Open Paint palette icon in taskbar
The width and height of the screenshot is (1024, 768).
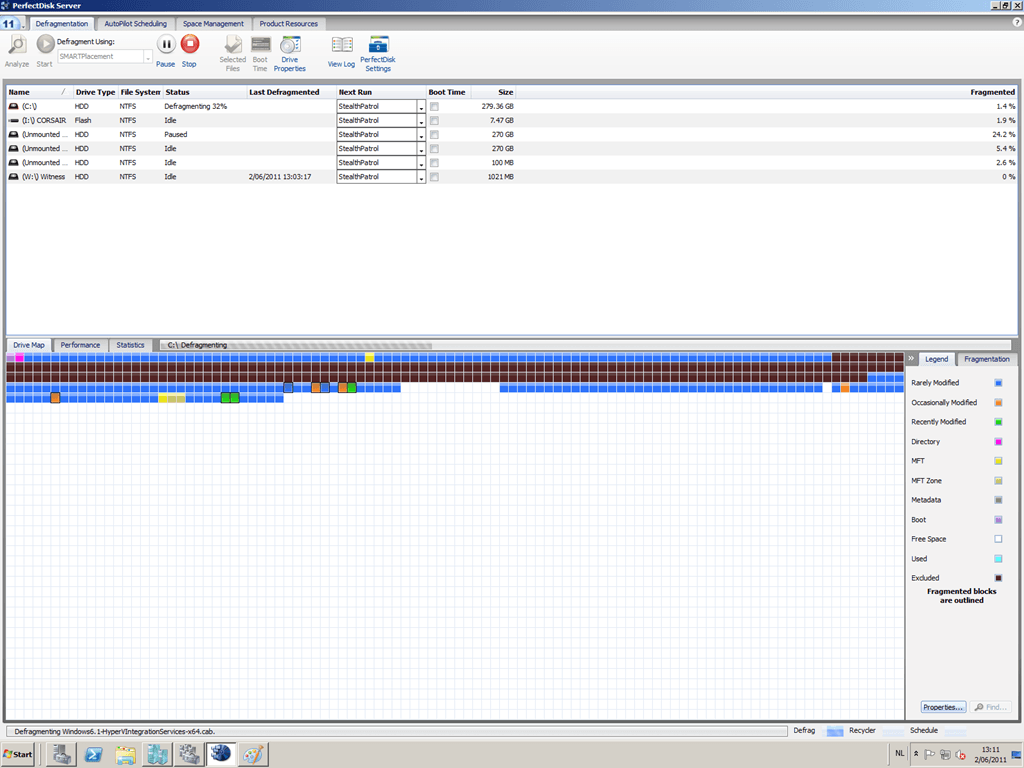253,754
